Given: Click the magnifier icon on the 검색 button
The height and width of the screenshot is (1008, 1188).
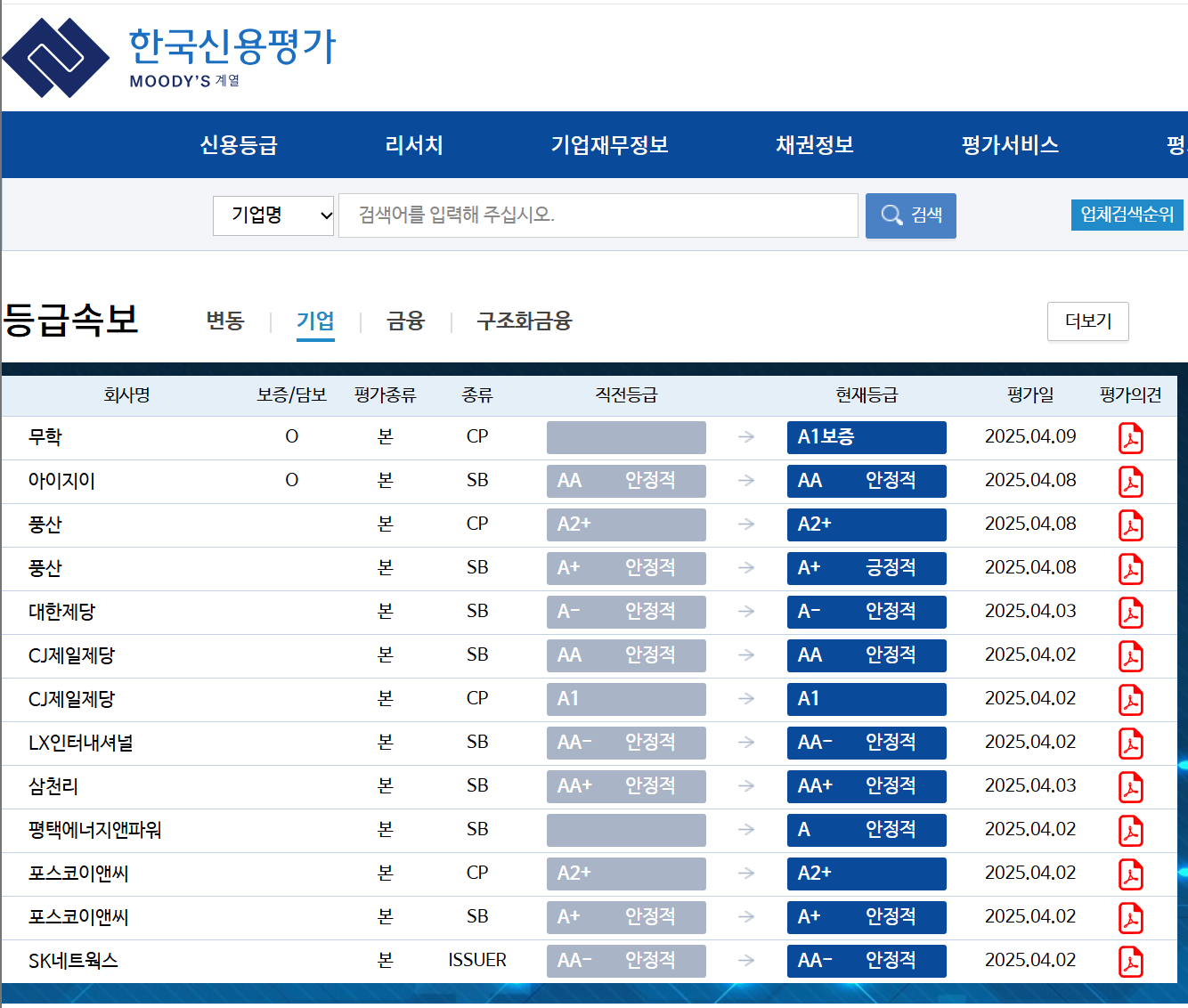Looking at the screenshot, I should tap(891, 215).
